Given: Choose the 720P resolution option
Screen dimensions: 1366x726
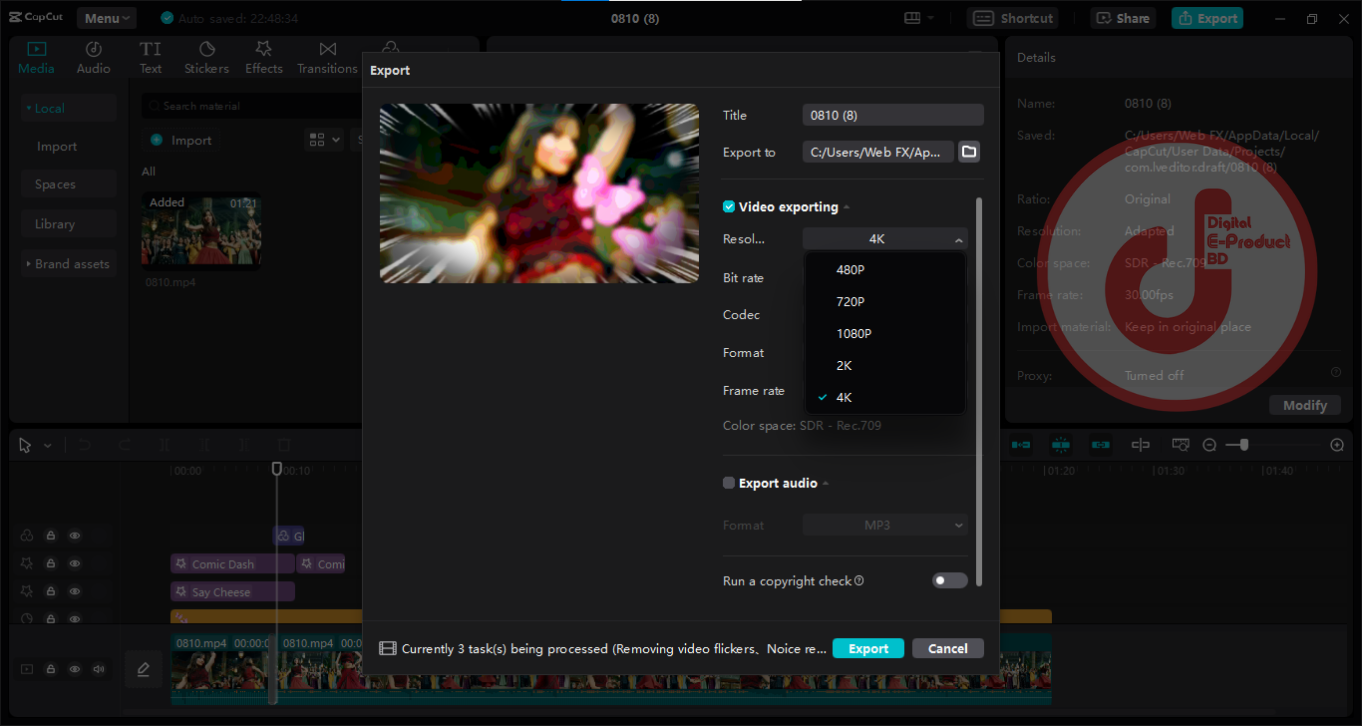Looking at the screenshot, I should click(x=885, y=302).
